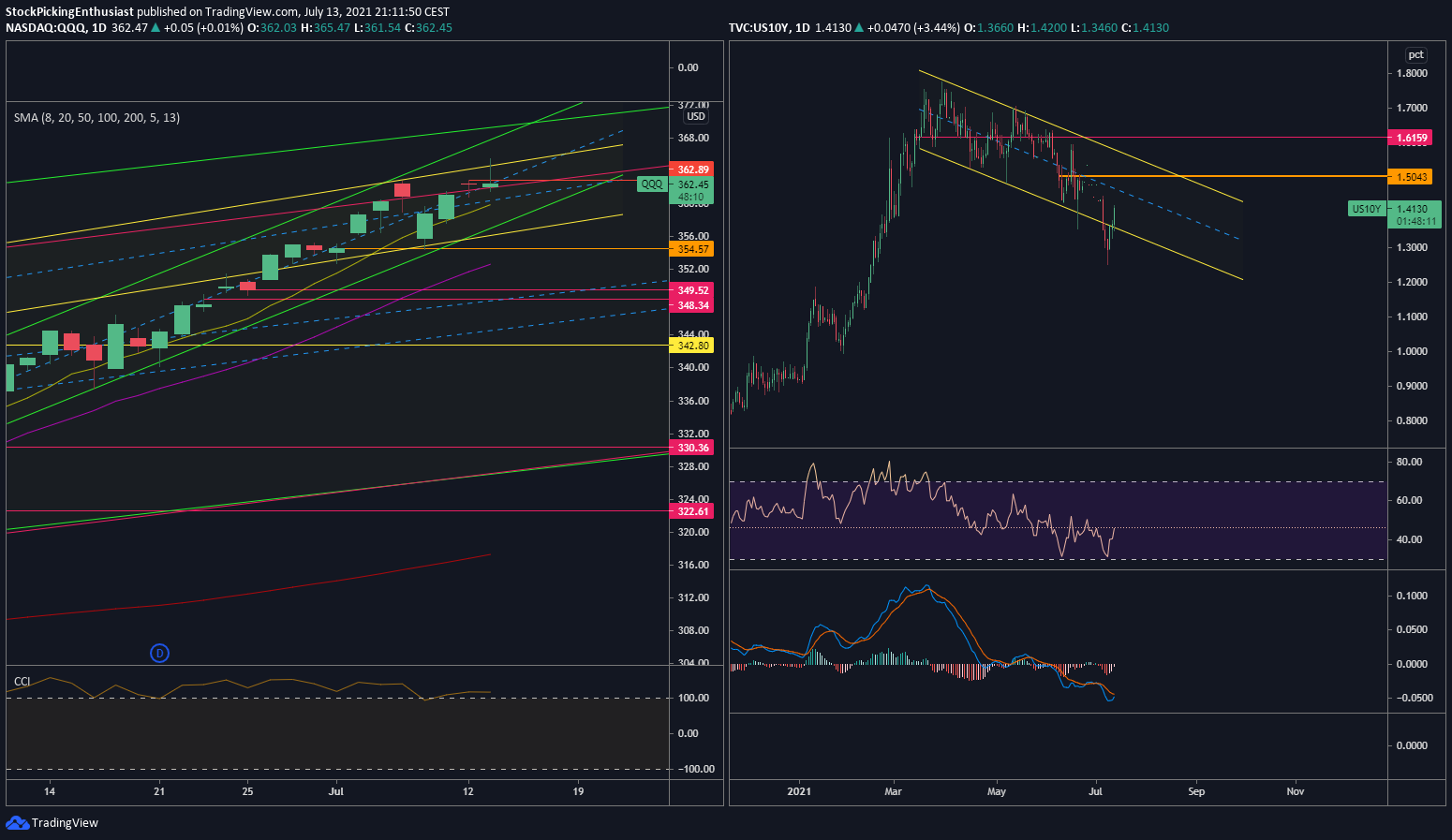Click the pink 349.52 price label
1452x840 pixels.
point(693,290)
